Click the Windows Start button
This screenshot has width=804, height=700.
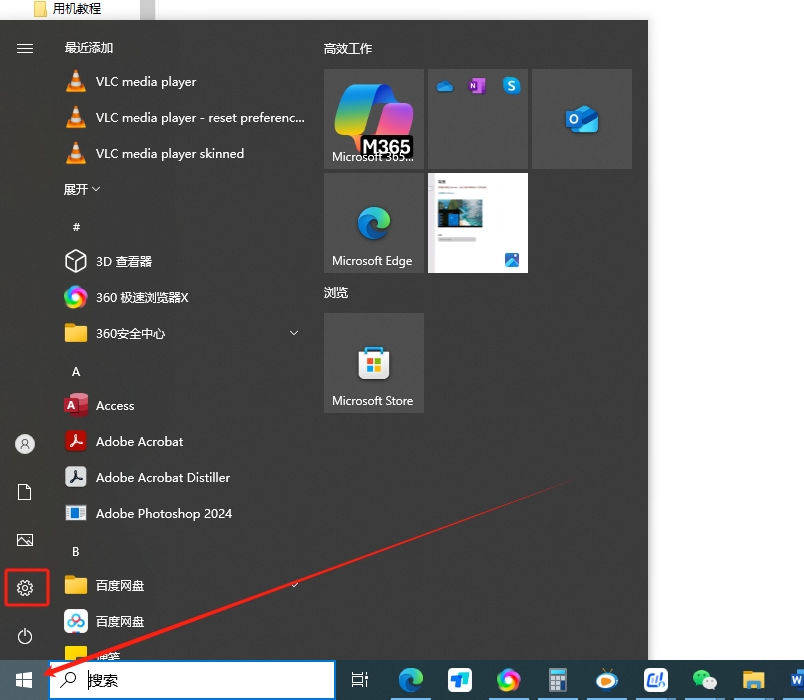pyautogui.click(x=24, y=680)
